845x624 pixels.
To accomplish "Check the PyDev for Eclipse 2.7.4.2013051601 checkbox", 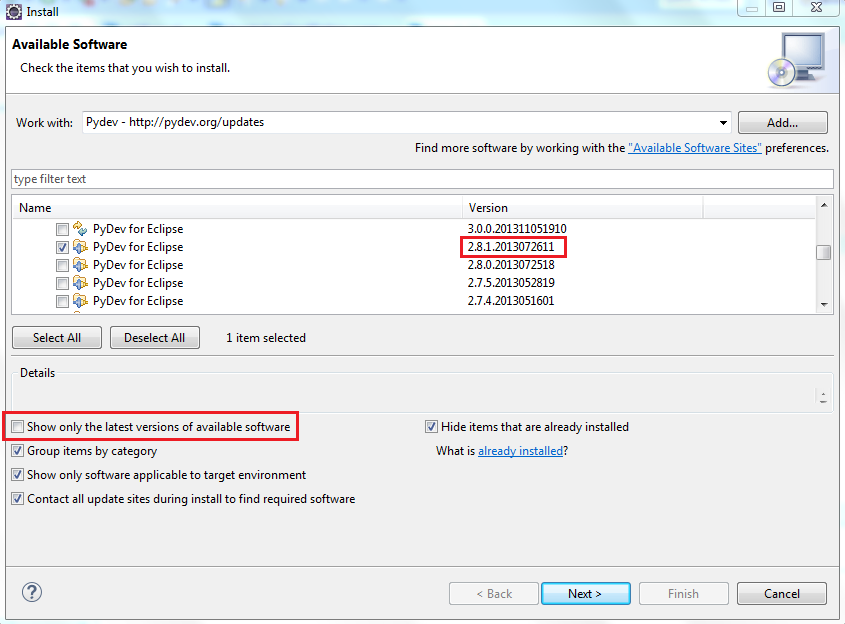I will (63, 301).
